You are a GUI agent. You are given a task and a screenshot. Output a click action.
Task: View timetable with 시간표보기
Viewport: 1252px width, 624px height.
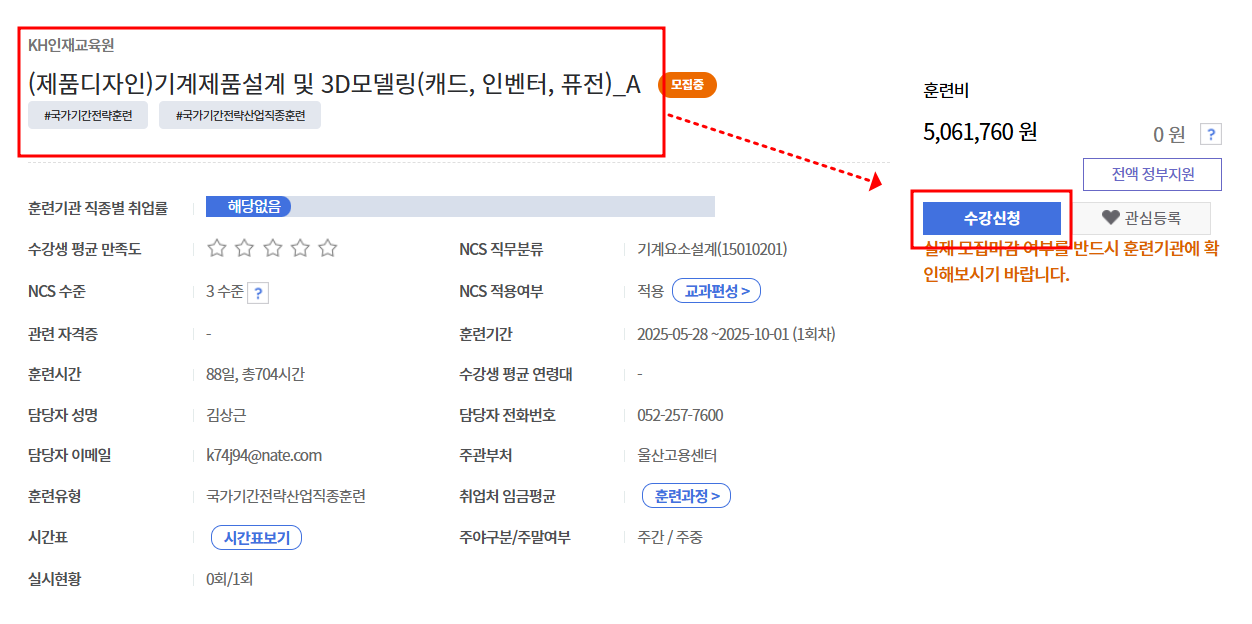tap(256, 538)
